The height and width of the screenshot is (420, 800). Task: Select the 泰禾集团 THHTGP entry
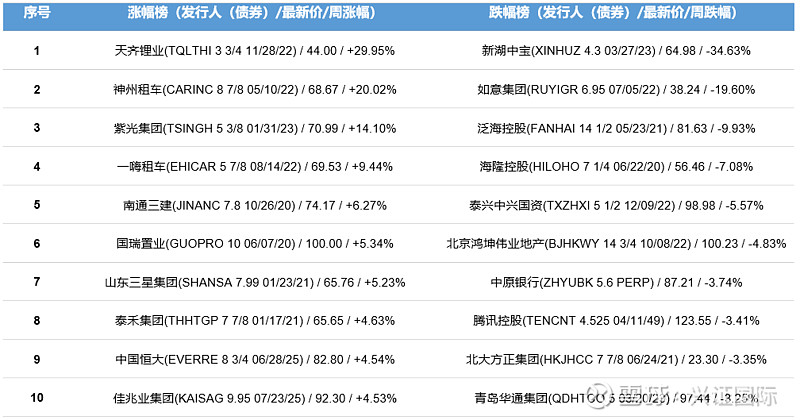point(255,321)
